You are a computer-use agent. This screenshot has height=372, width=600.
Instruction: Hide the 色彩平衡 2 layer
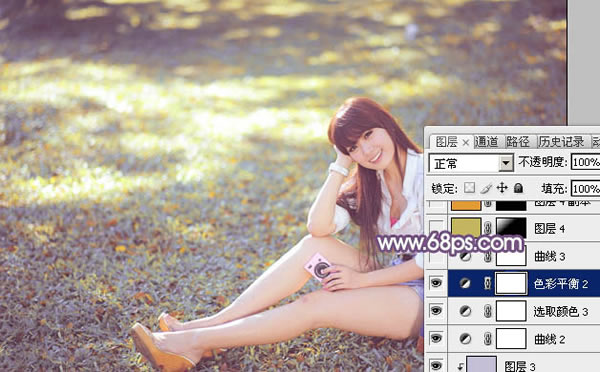tap(436, 283)
